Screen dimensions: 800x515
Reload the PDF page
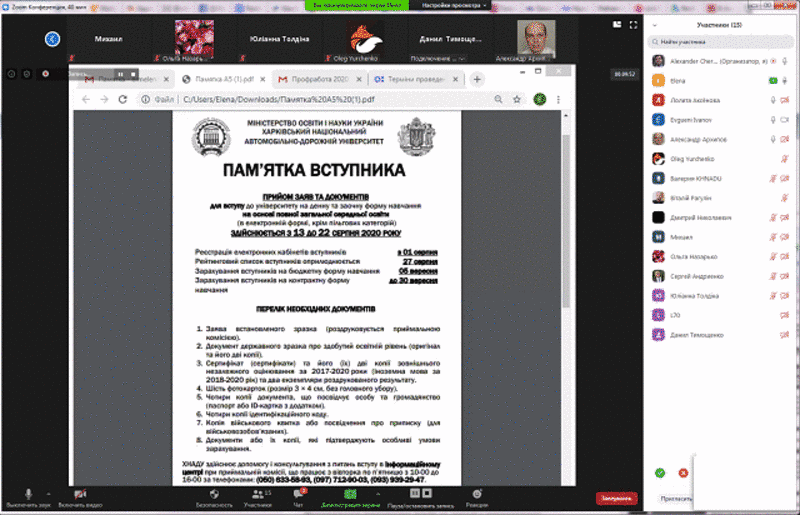coord(123,100)
